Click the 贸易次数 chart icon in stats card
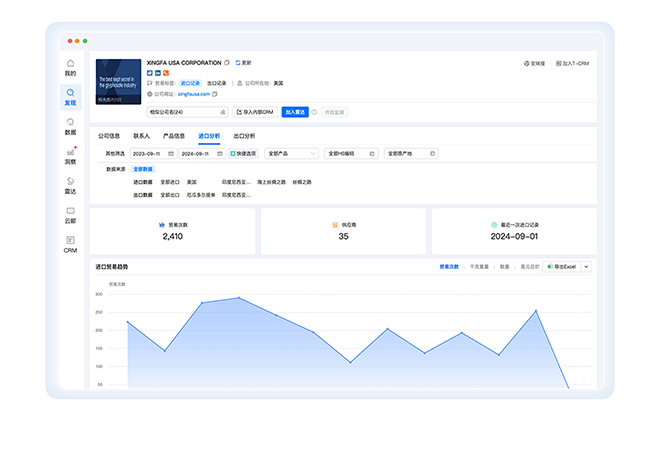This screenshot has width=660, height=450. pos(162,225)
